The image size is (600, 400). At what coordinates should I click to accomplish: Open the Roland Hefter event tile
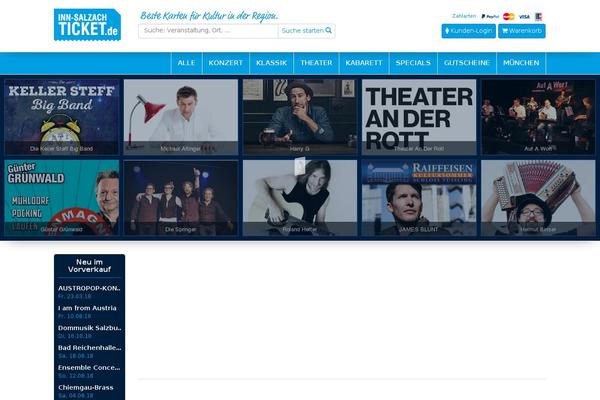coord(300,198)
